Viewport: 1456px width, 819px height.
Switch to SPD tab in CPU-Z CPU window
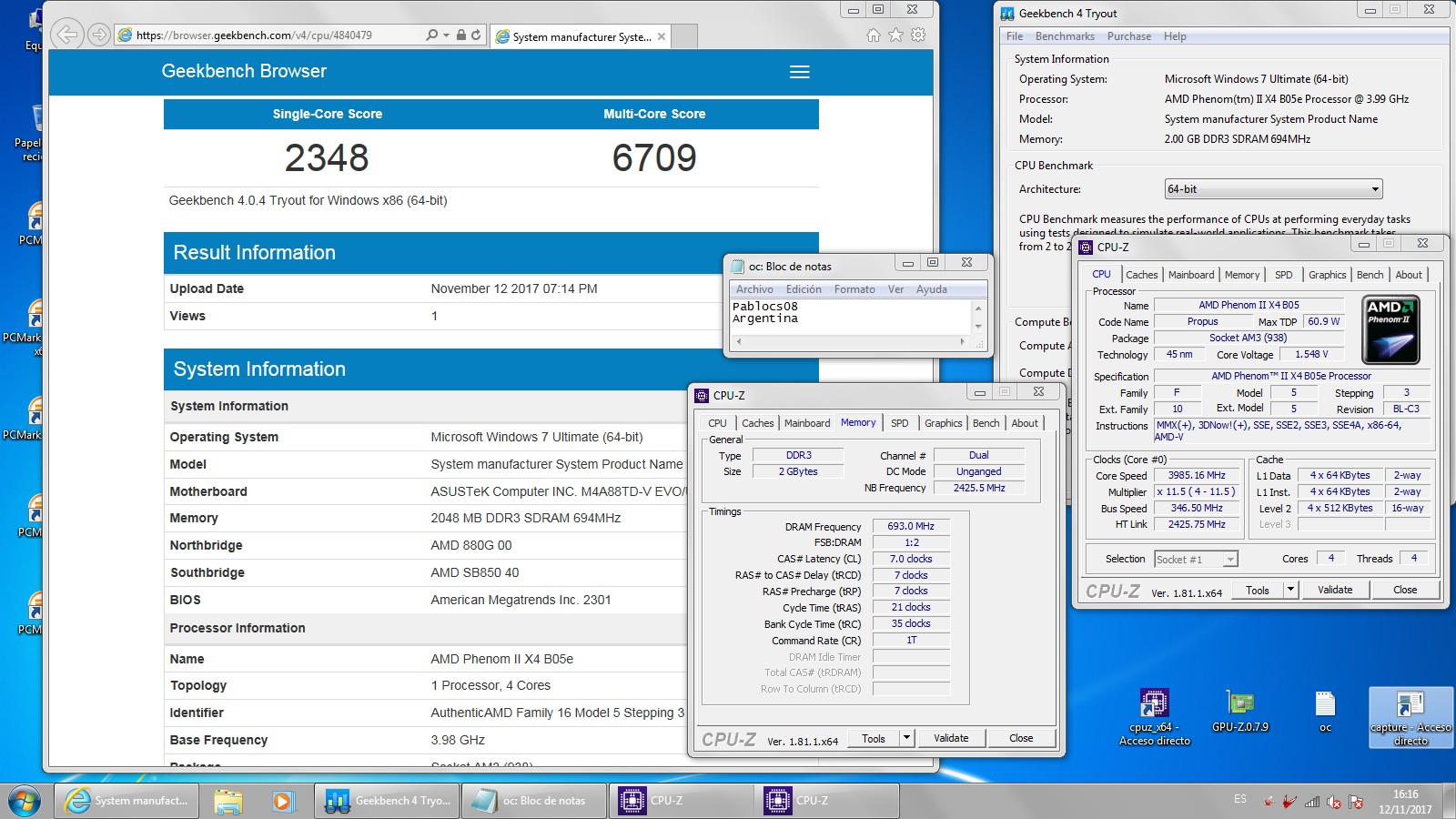pos(1283,275)
